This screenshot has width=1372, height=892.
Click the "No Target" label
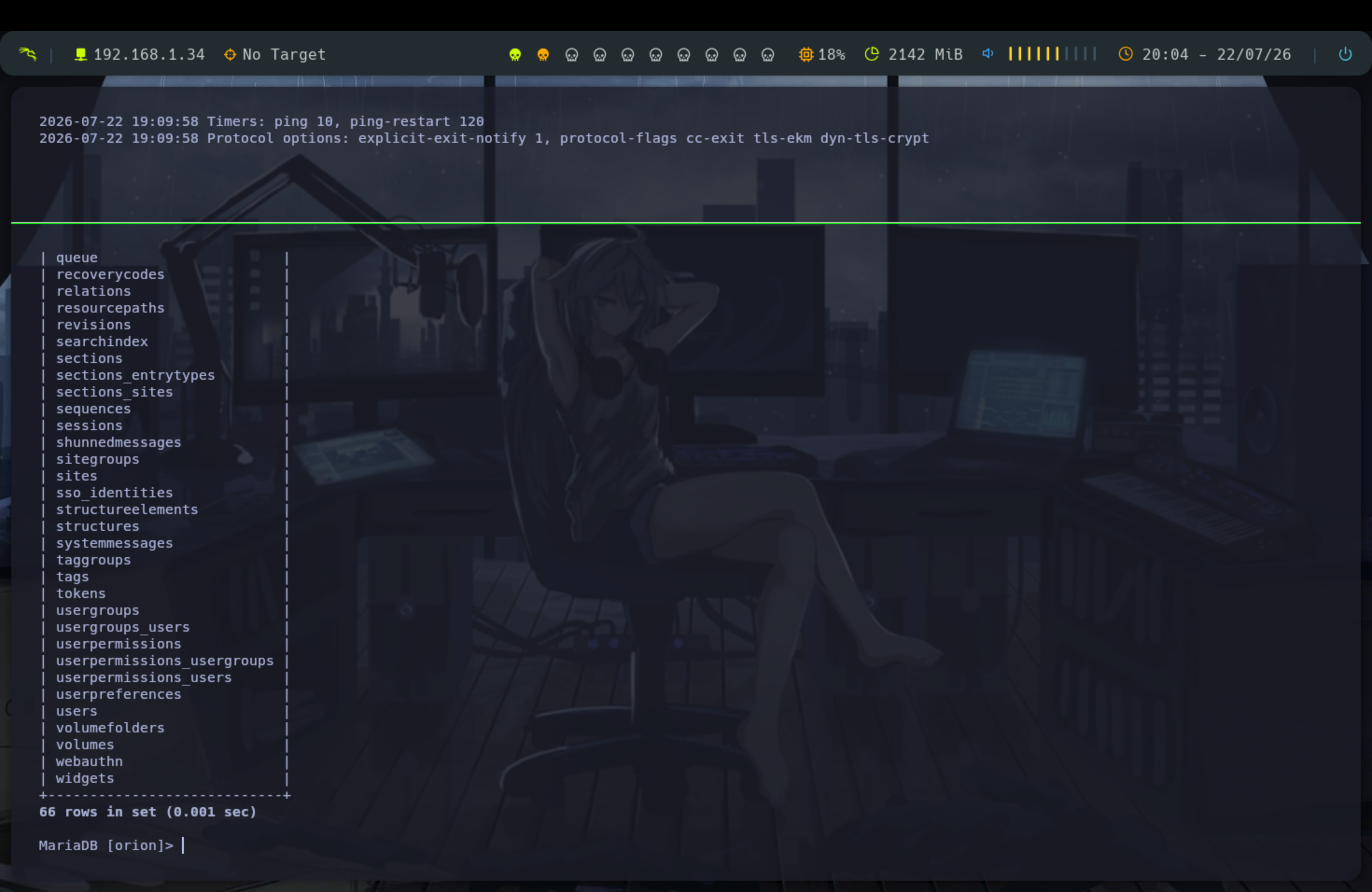click(x=284, y=55)
